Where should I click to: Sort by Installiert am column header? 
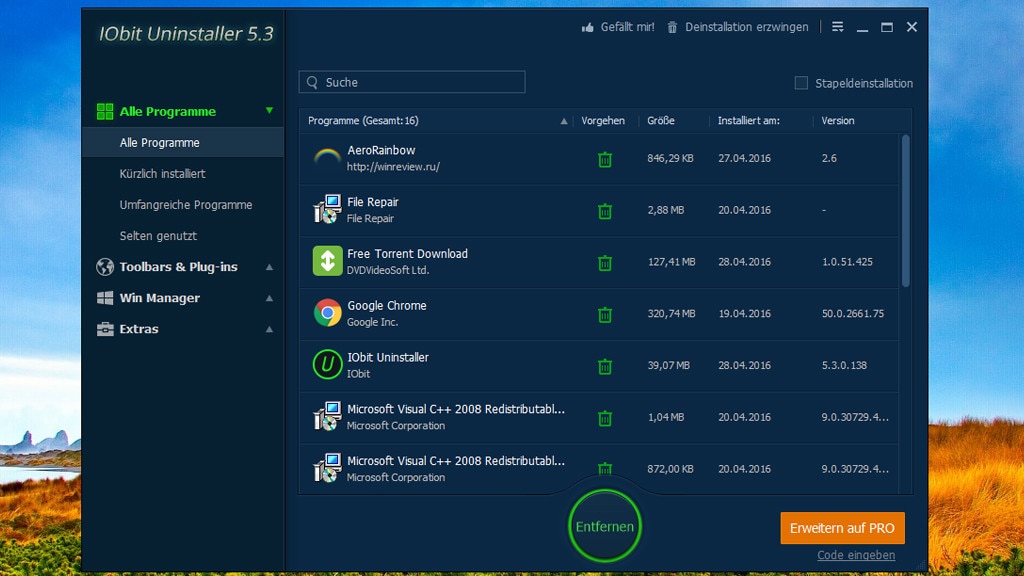(x=748, y=121)
